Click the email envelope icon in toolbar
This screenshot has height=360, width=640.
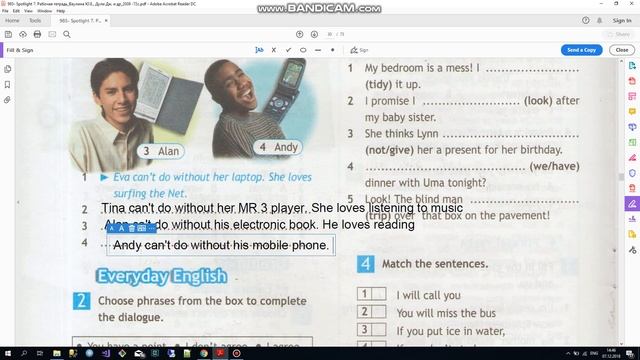click(52, 35)
